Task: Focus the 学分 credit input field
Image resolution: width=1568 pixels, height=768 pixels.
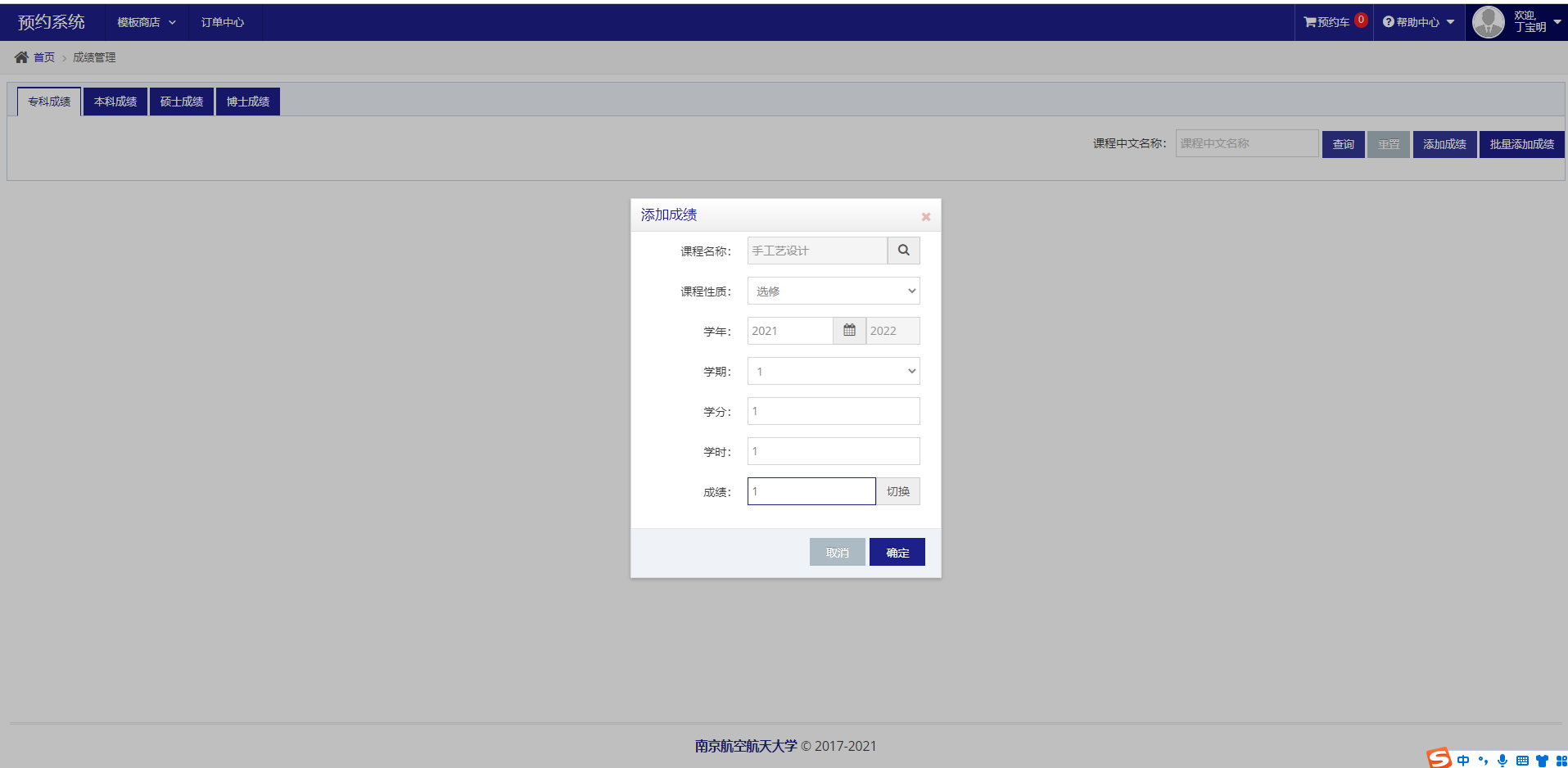Action: pyautogui.click(x=834, y=411)
